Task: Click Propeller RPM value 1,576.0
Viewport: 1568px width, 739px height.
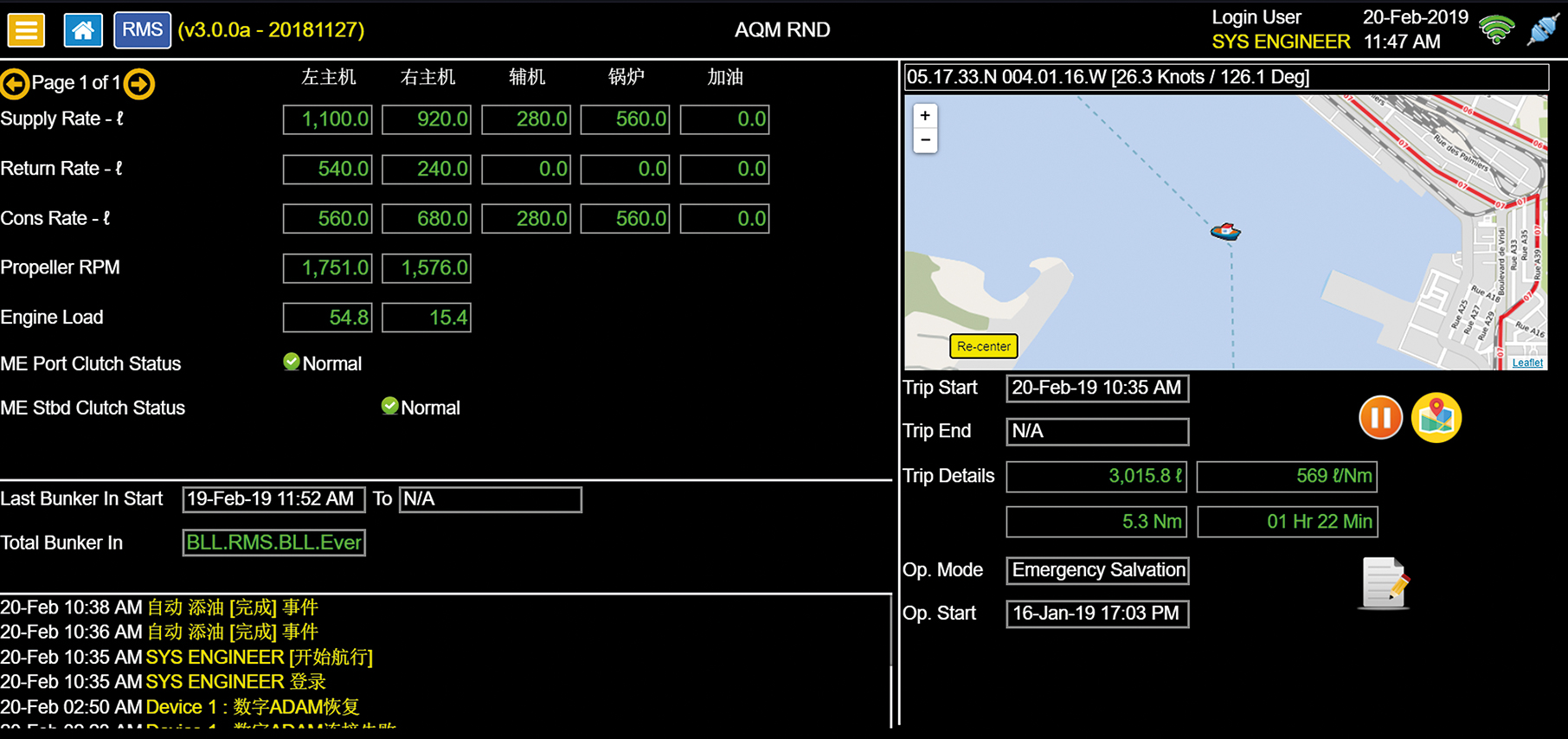Action: [427, 268]
